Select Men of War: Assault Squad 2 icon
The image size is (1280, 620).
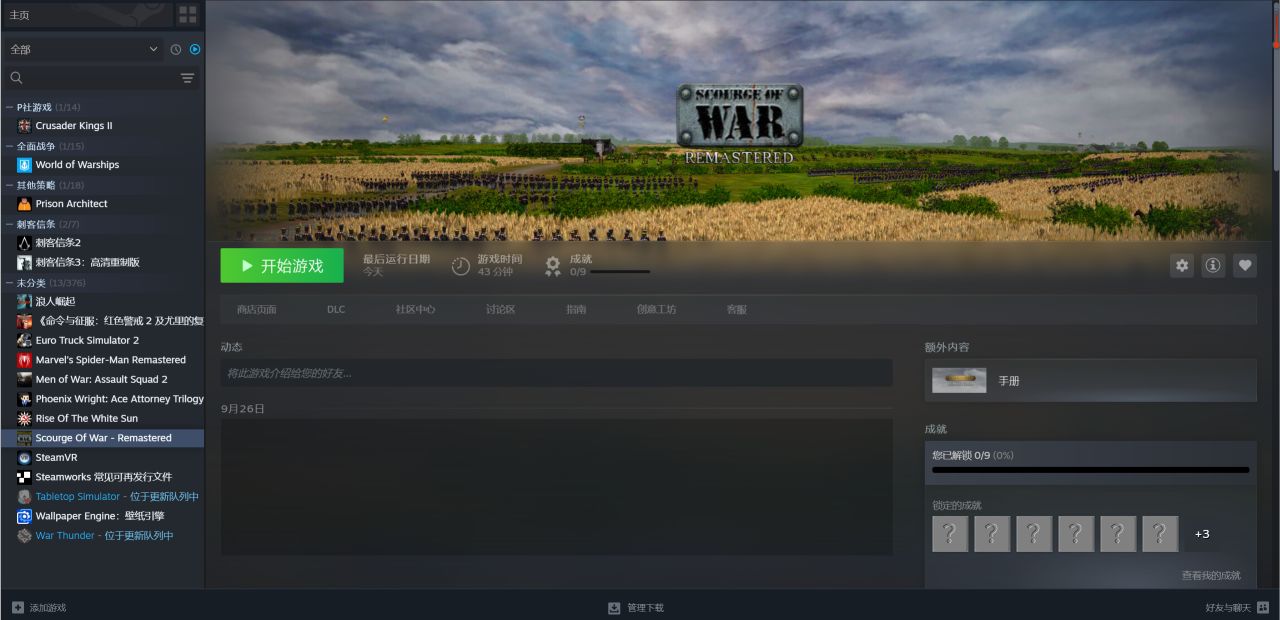click(25, 379)
